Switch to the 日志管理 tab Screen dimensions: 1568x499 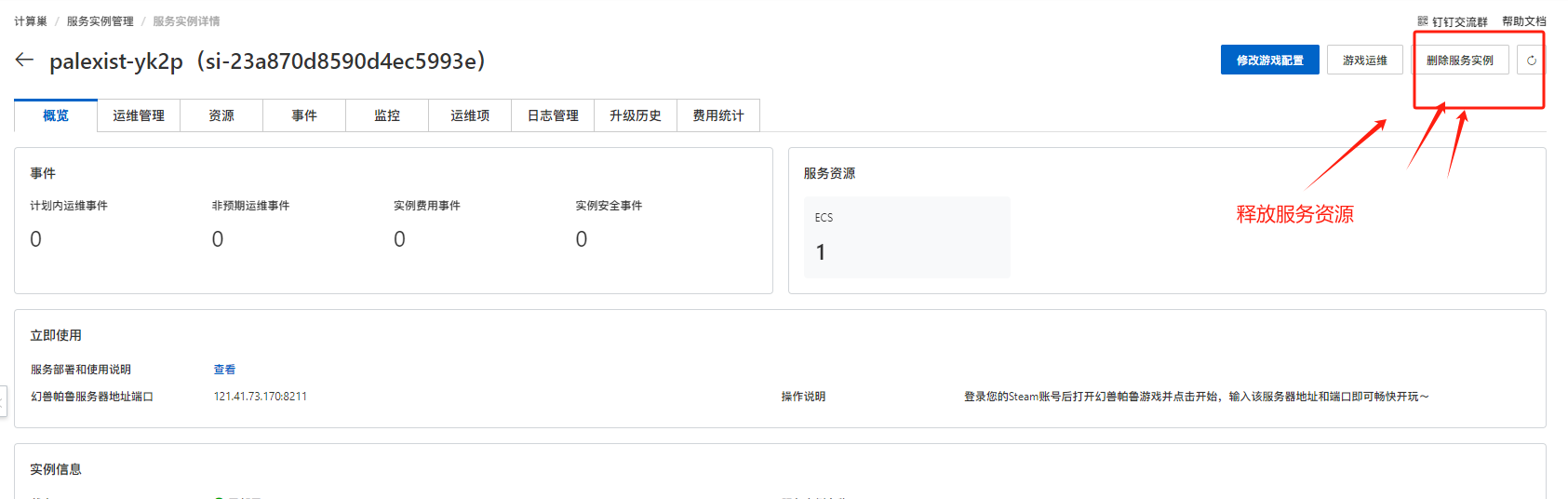click(553, 115)
